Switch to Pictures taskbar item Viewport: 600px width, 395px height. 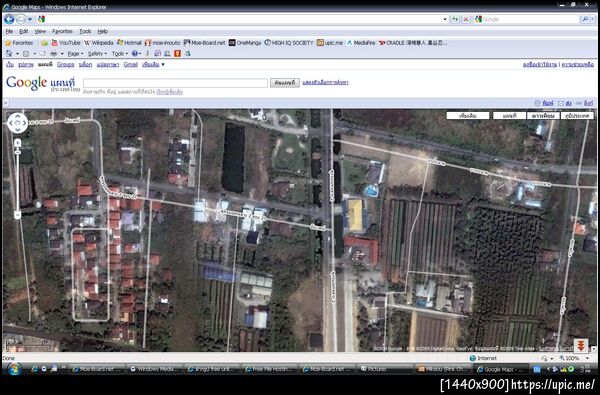click(x=385, y=369)
